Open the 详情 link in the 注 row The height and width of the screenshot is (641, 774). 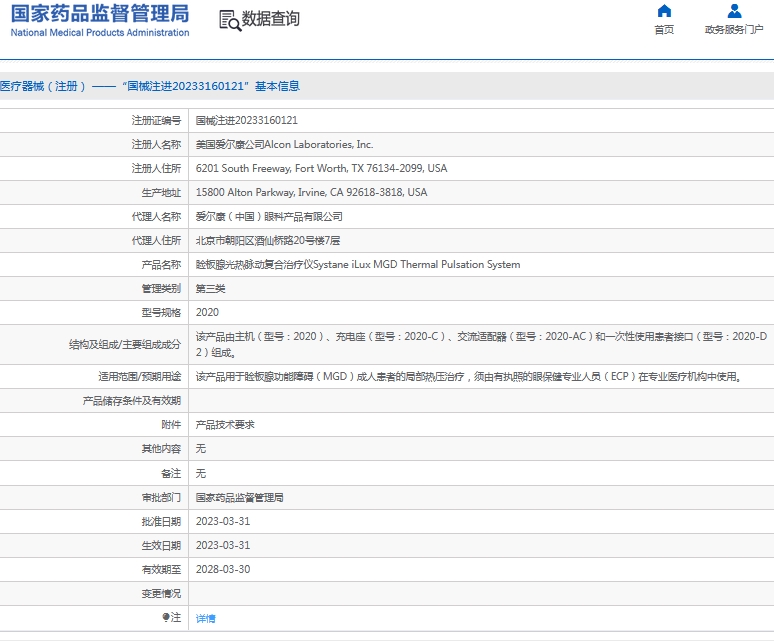[205, 618]
